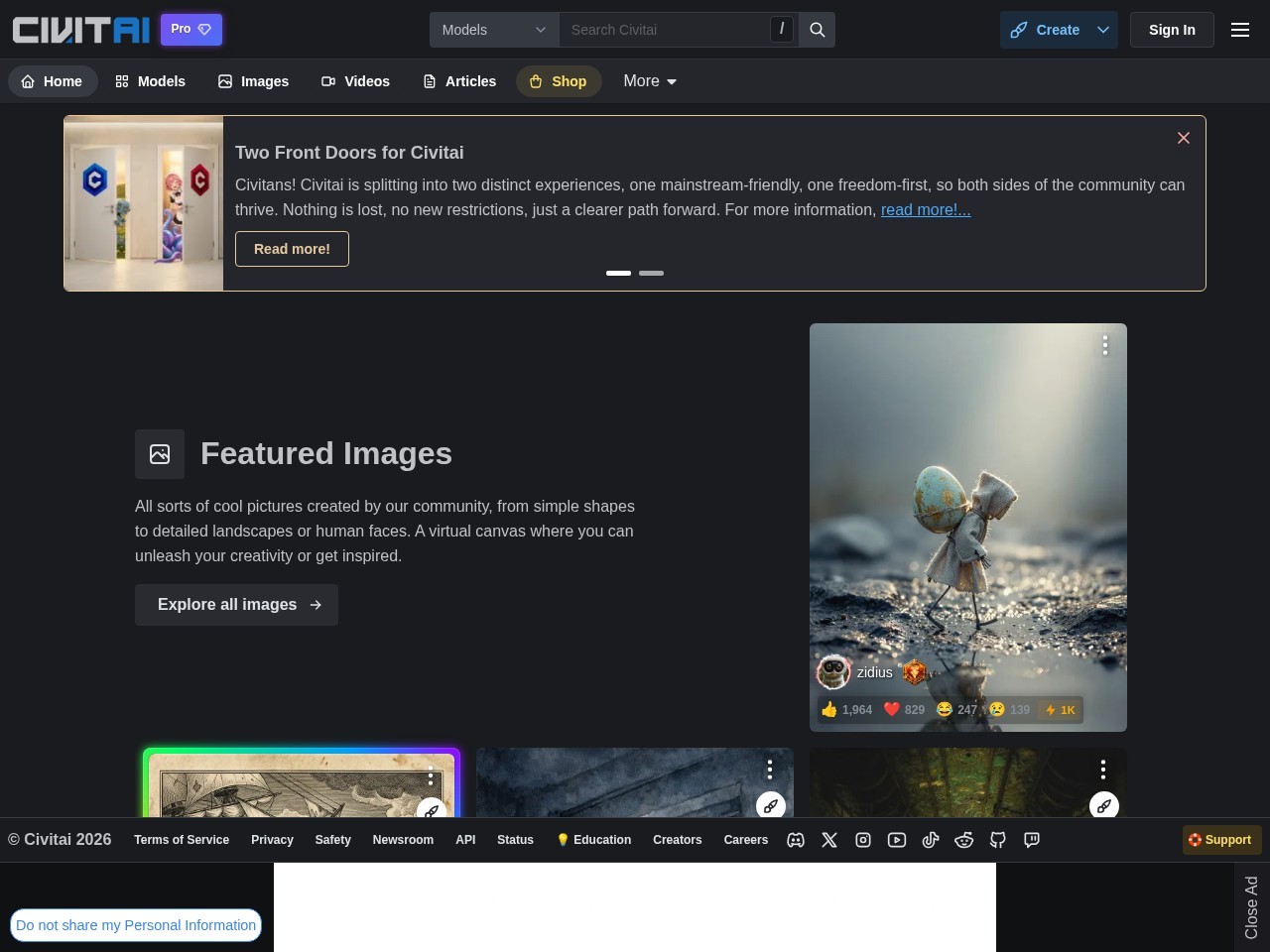The height and width of the screenshot is (952, 1270).
Task: Toggle thumbs-up reaction on zidius image
Action: coord(845,709)
